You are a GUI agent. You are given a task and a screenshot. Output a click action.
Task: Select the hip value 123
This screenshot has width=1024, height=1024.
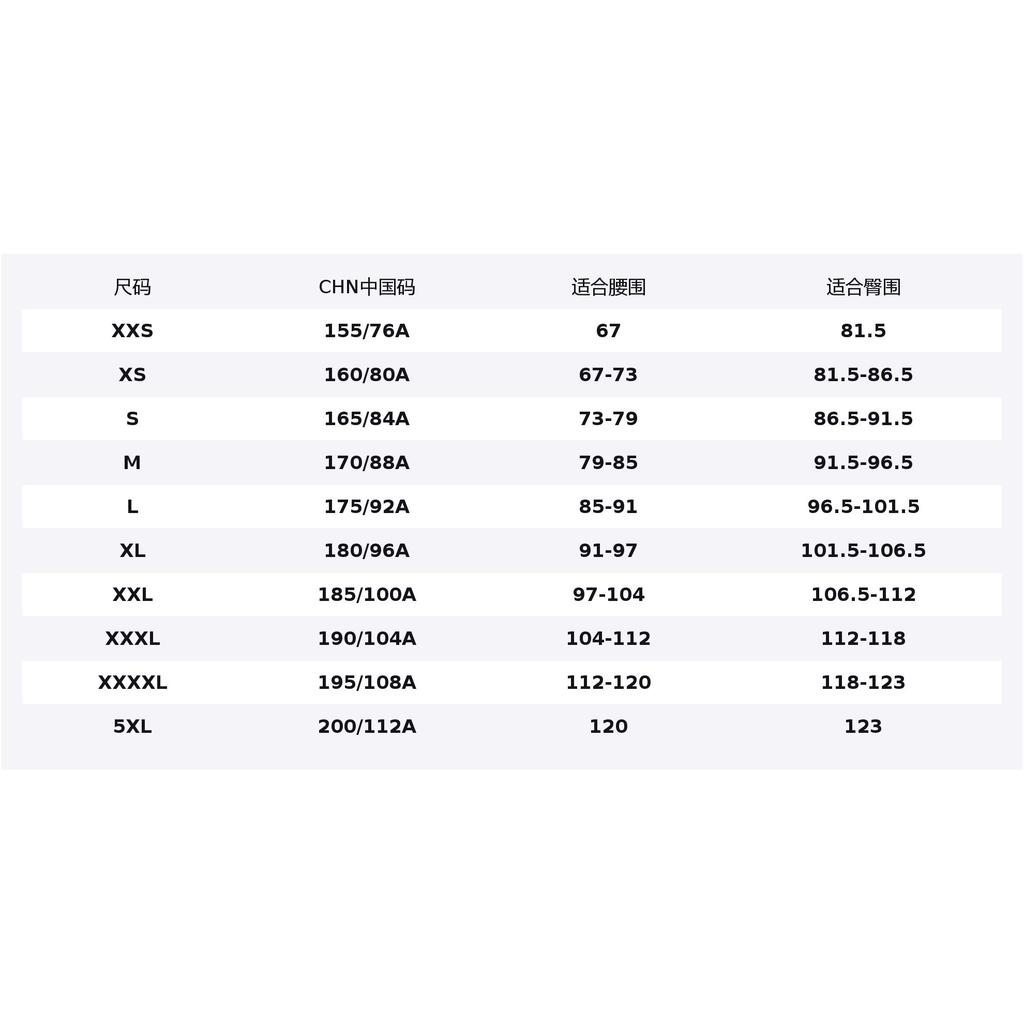pos(863,726)
